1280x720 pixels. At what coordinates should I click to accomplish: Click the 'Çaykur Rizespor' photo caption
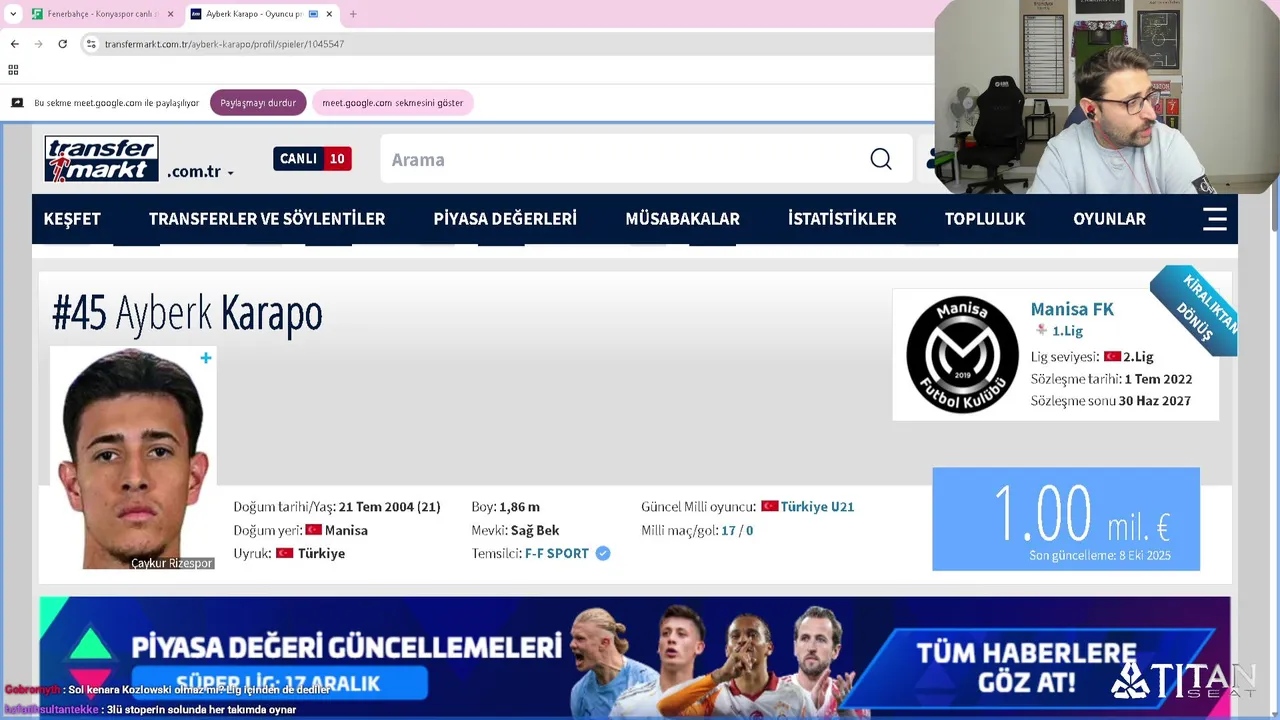pos(172,563)
